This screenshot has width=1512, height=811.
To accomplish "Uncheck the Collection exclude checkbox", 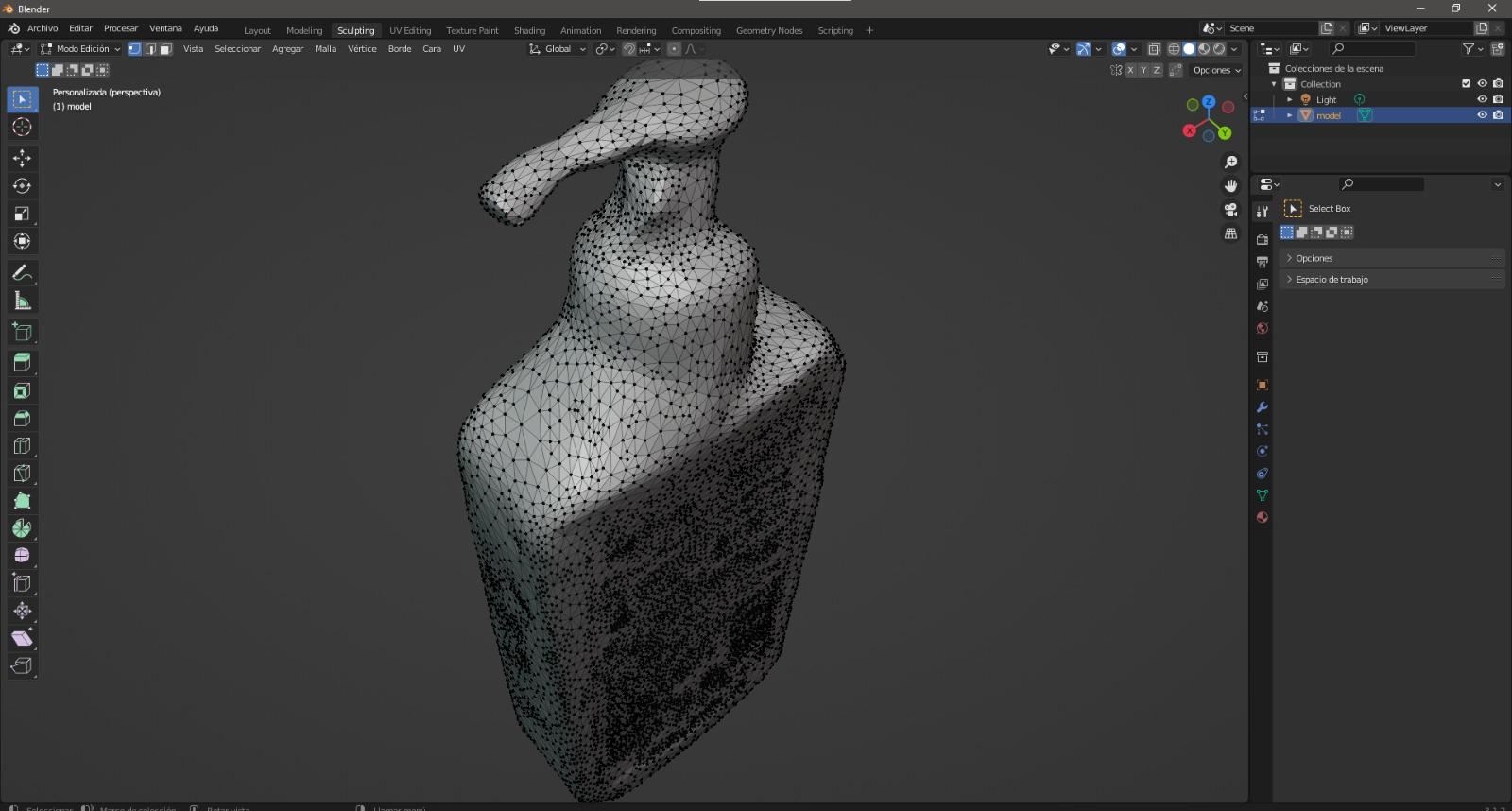I will pos(1466,84).
